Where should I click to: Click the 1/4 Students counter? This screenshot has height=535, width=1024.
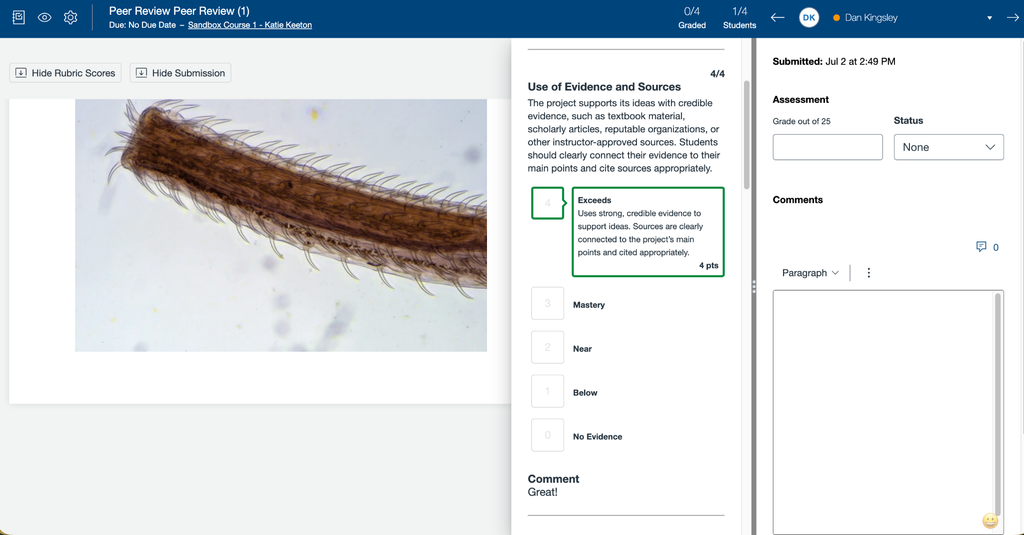coord(739,18)
